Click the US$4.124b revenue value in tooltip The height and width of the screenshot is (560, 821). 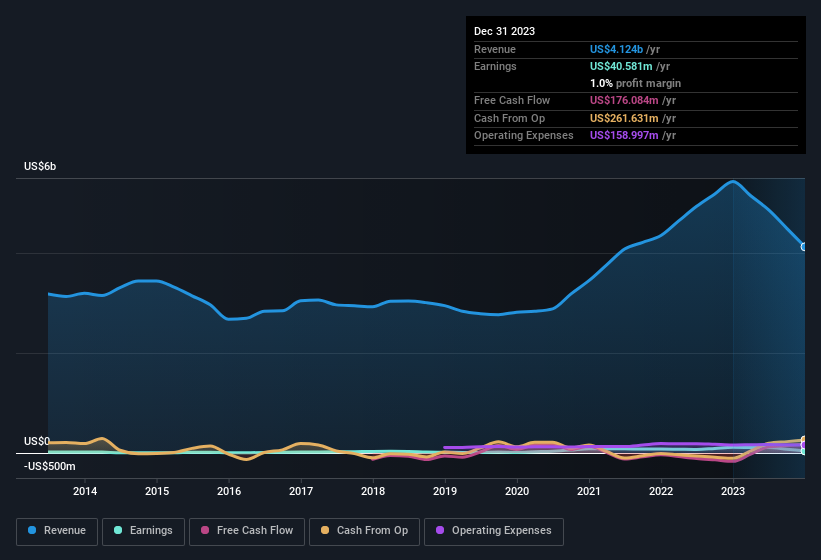click(617, 49)
